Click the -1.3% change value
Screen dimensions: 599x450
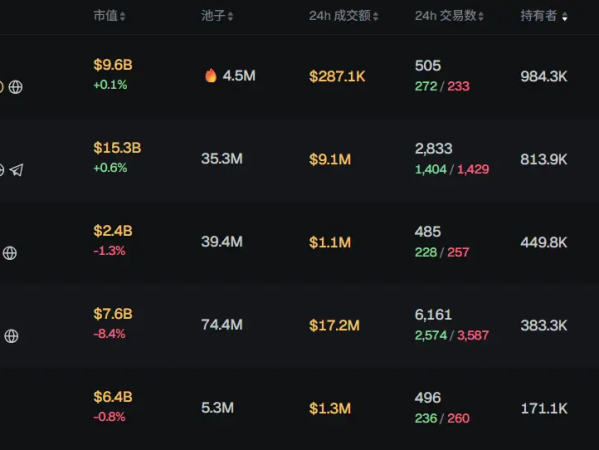click(110, 251)
